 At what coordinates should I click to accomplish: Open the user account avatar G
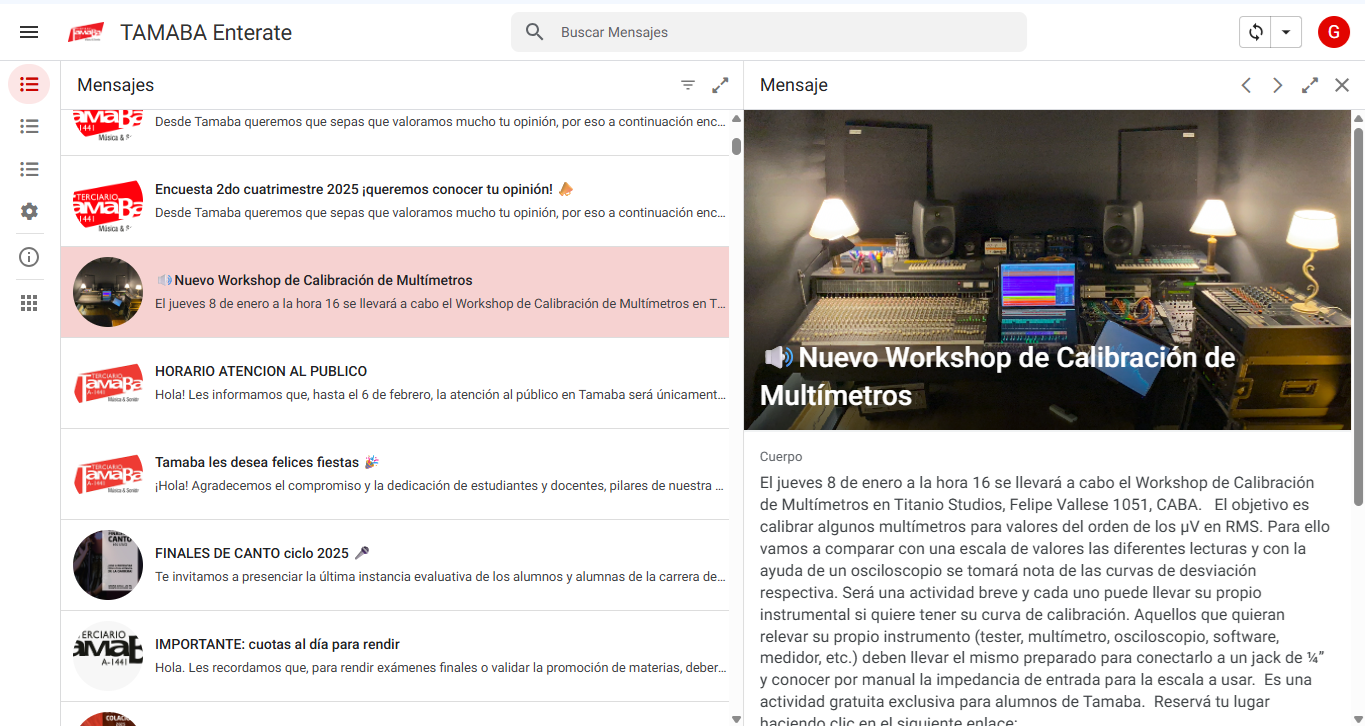[1333, 32]
